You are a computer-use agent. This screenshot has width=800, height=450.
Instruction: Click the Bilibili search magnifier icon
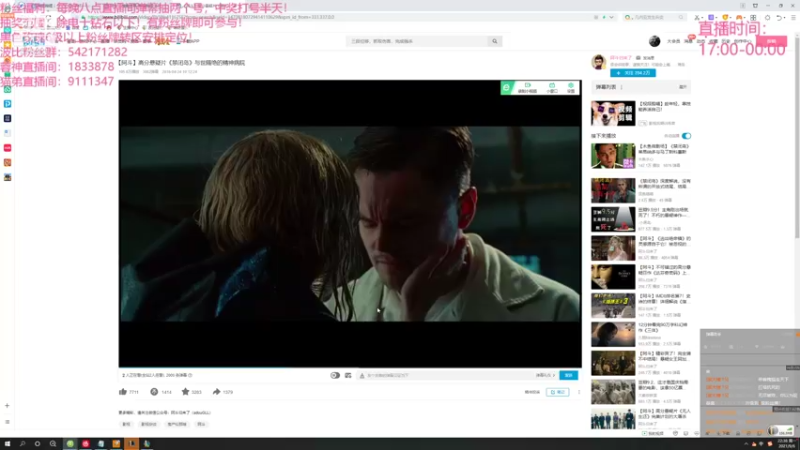494,41
